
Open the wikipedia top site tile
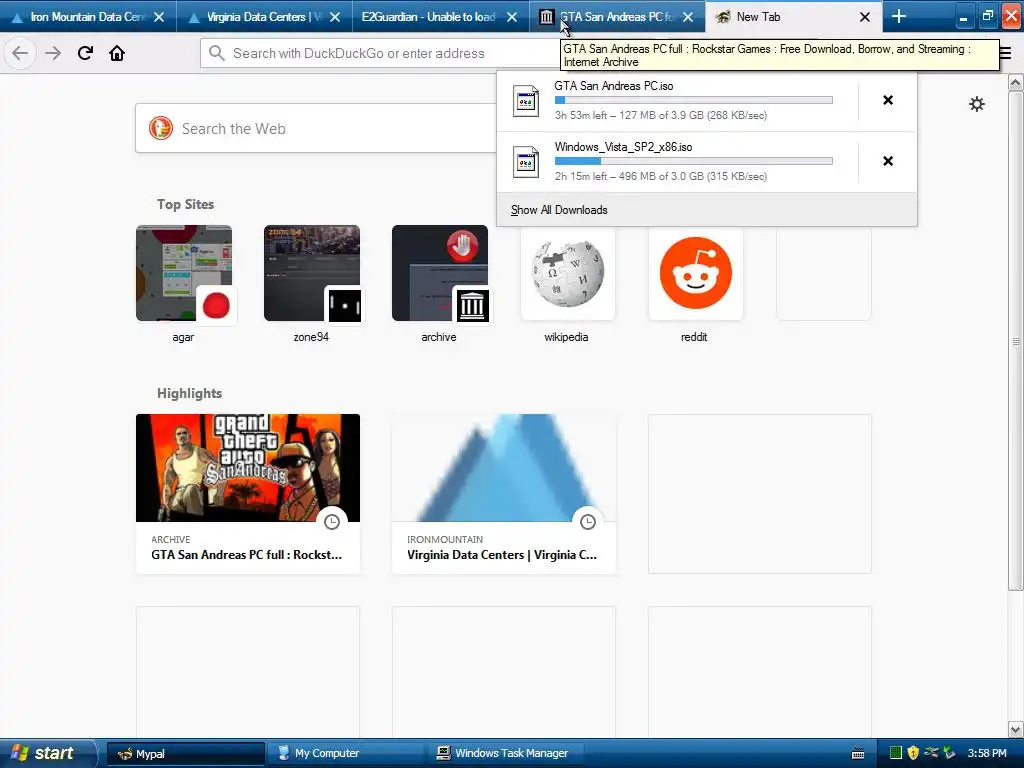[x=568, y=273]
